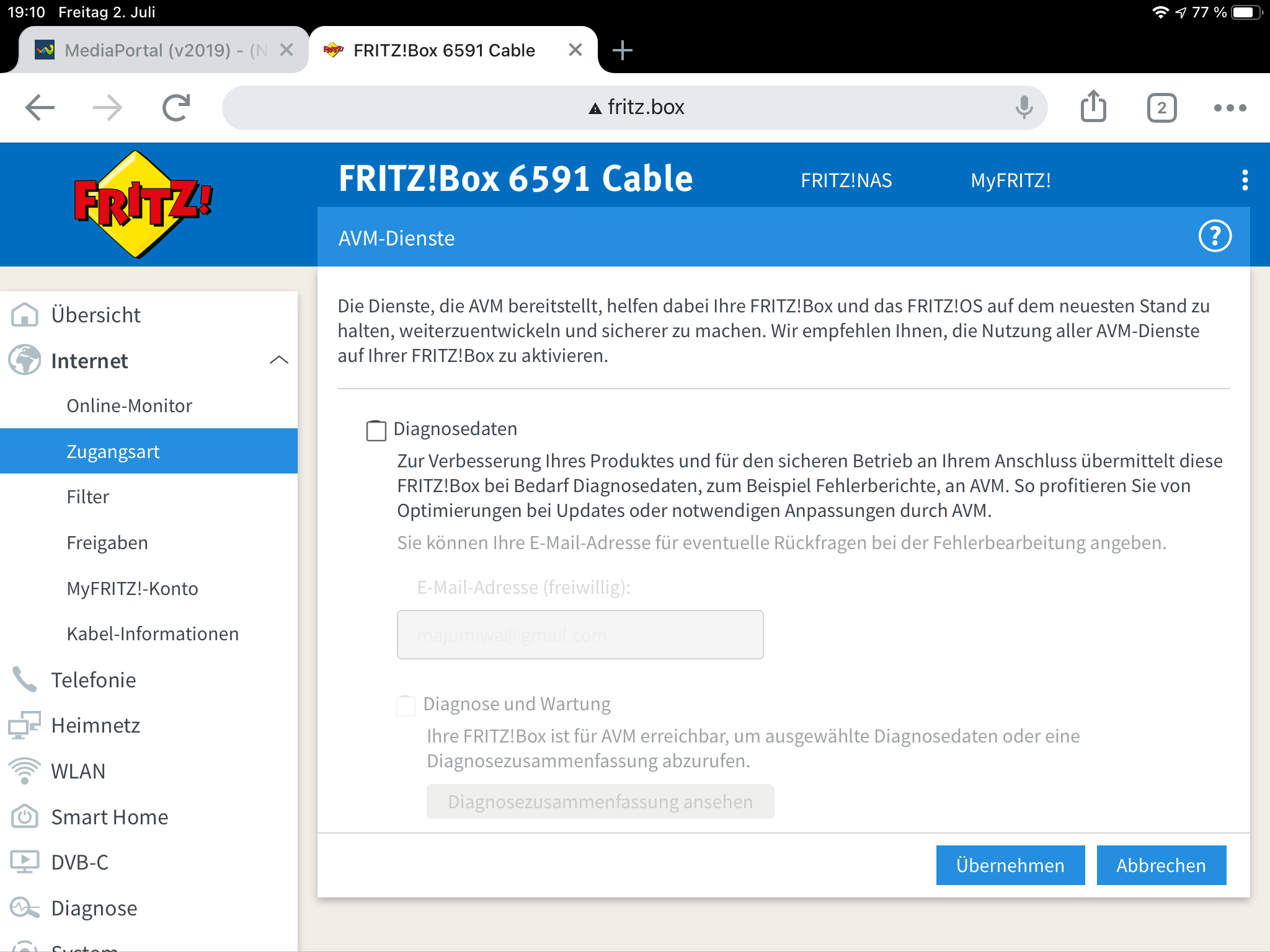The width and height of the screenshot is (1270, 952).
Task: Click the Abbrechen button
Action: coord(1161,865)
